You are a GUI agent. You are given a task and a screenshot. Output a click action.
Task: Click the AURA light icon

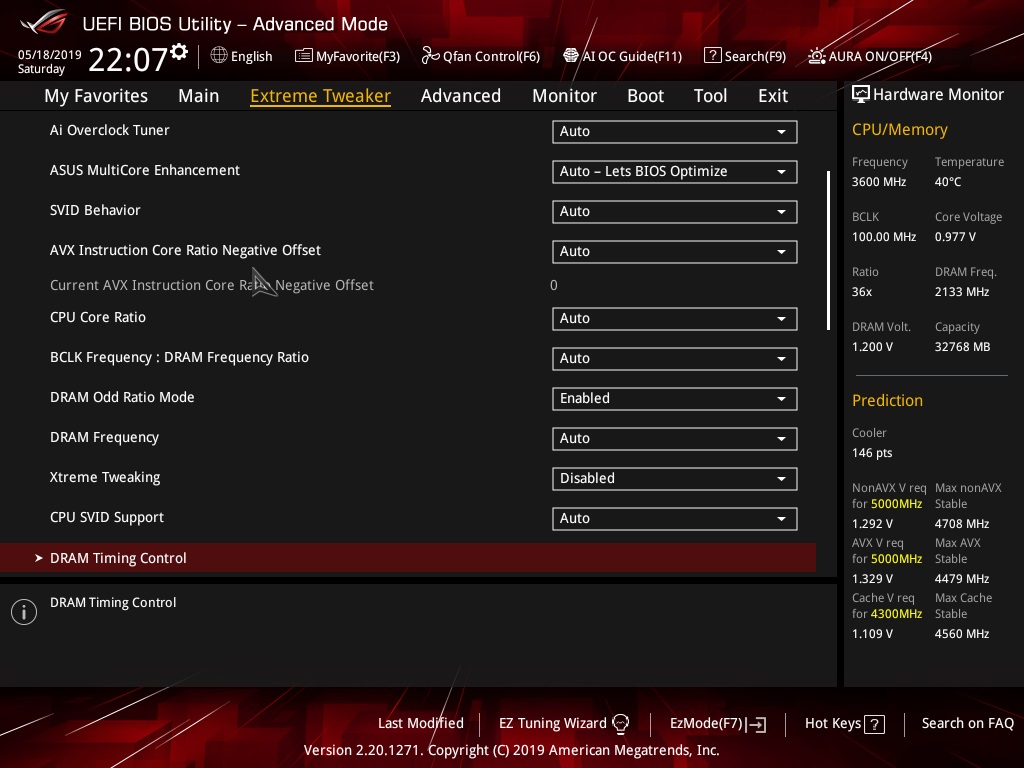pos(816,56)
